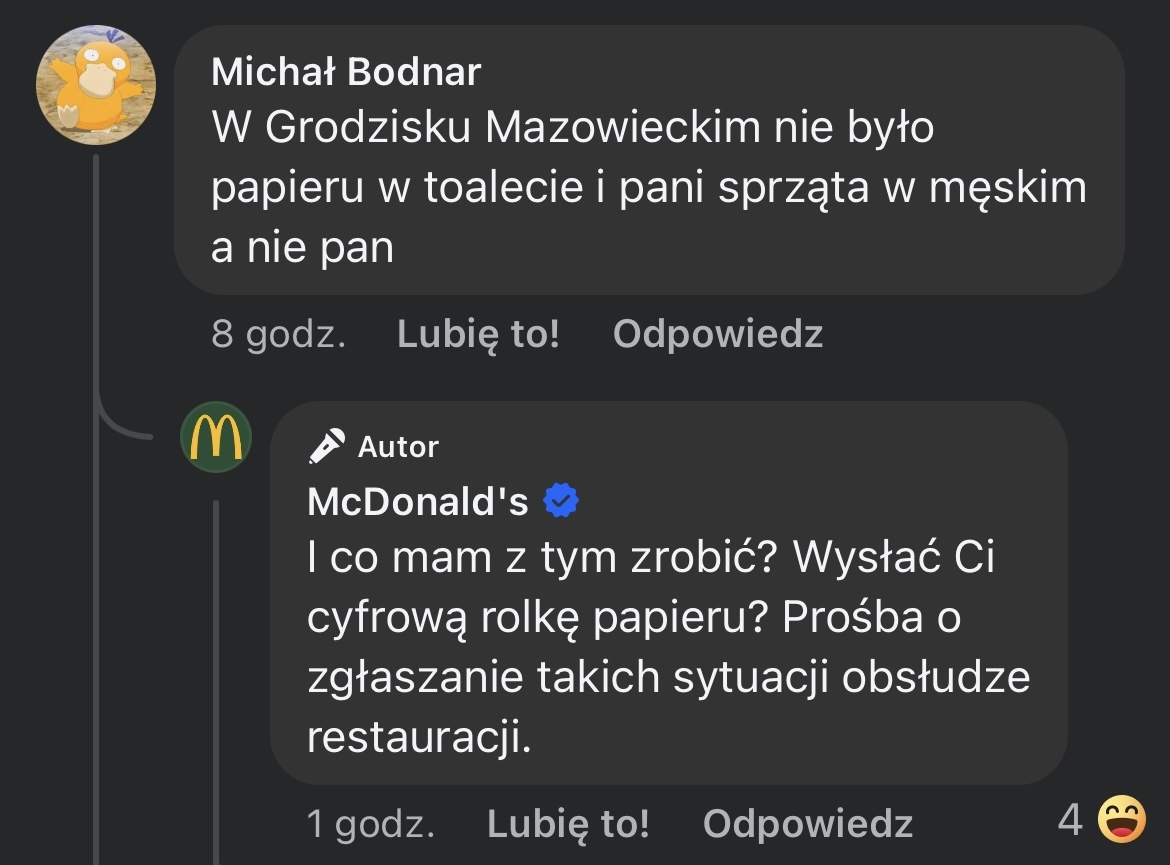The image size is (1170, 865).
Task: Open Michał Bodnar's profile name
Action: click(346, 72)
